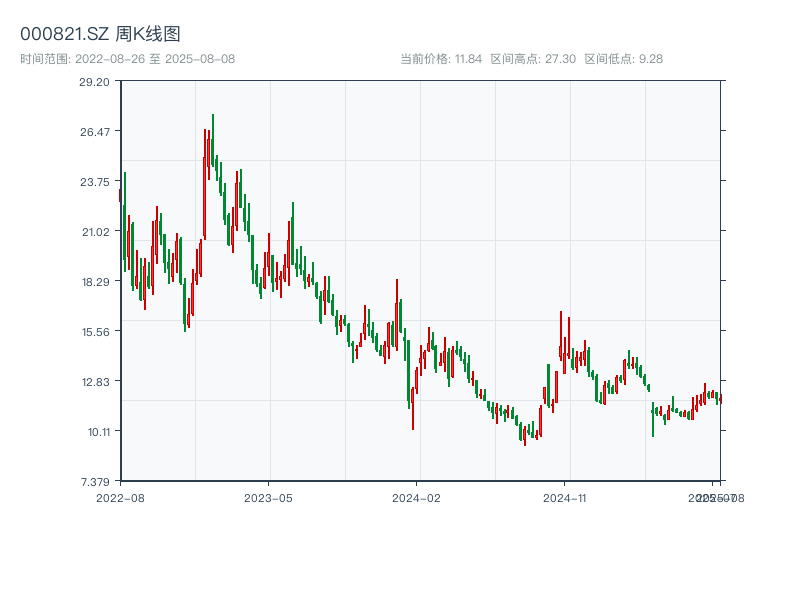This screenshot has width=800, height=600.
Task: Click the rightmost candlestick at the chart edge
Action: pyautogui.click(x=720, y=398)
